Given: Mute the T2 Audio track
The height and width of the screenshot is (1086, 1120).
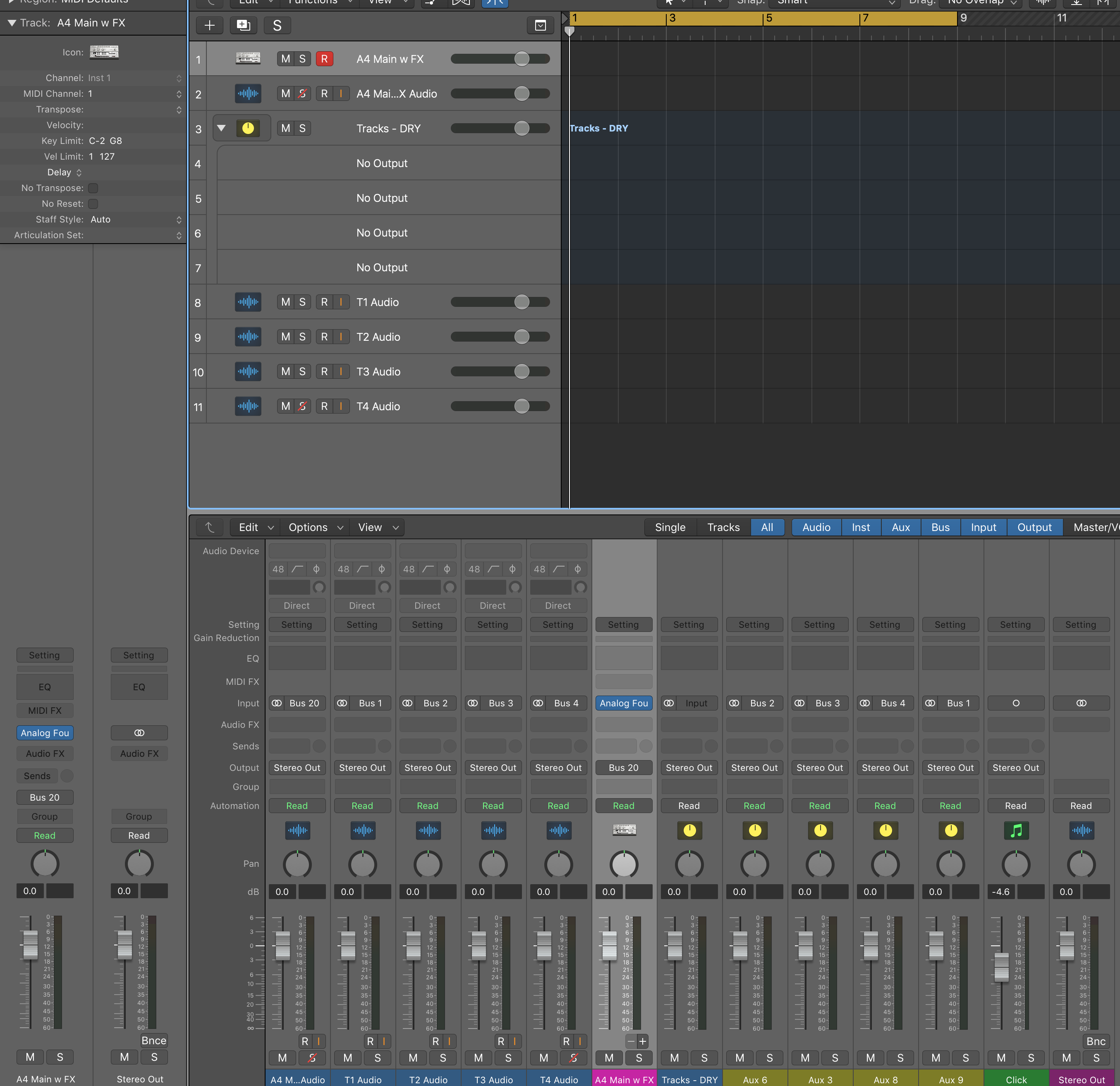Looking at the screenshot, I should click(286, 337).
